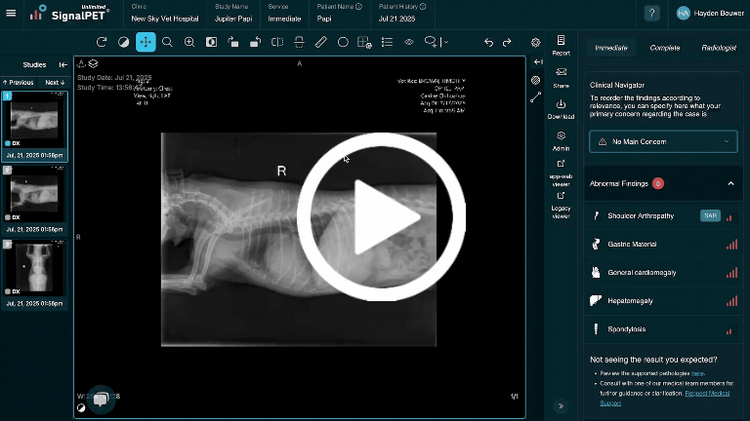Click the reset/refresh rotation icon

101,42
